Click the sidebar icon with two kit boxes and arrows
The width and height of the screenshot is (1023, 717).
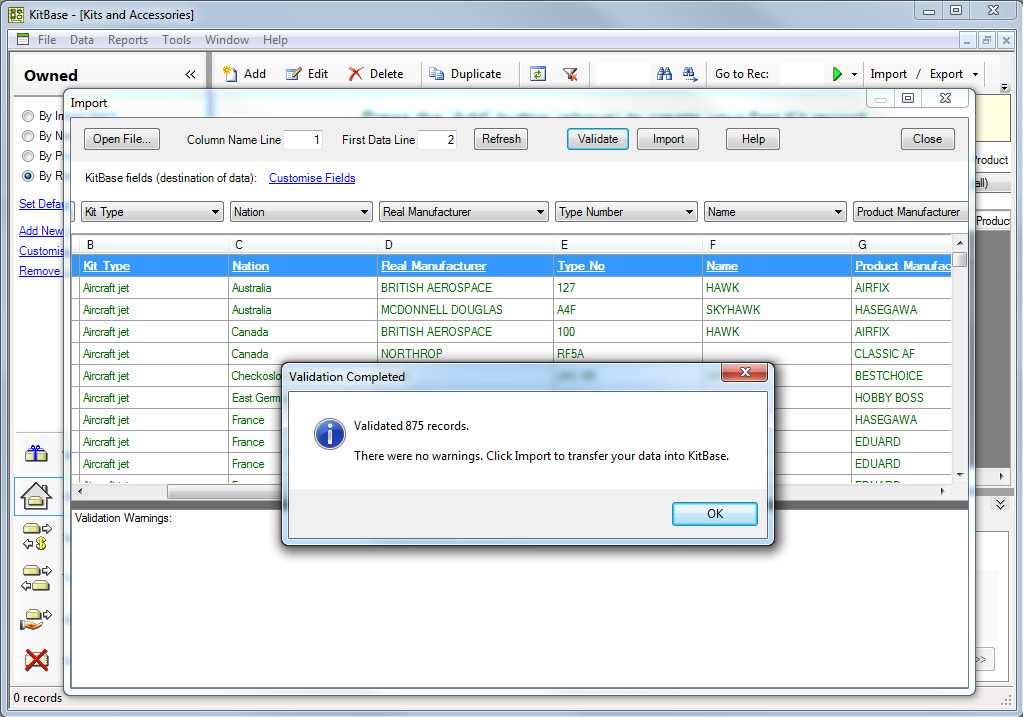pos(37,578)
